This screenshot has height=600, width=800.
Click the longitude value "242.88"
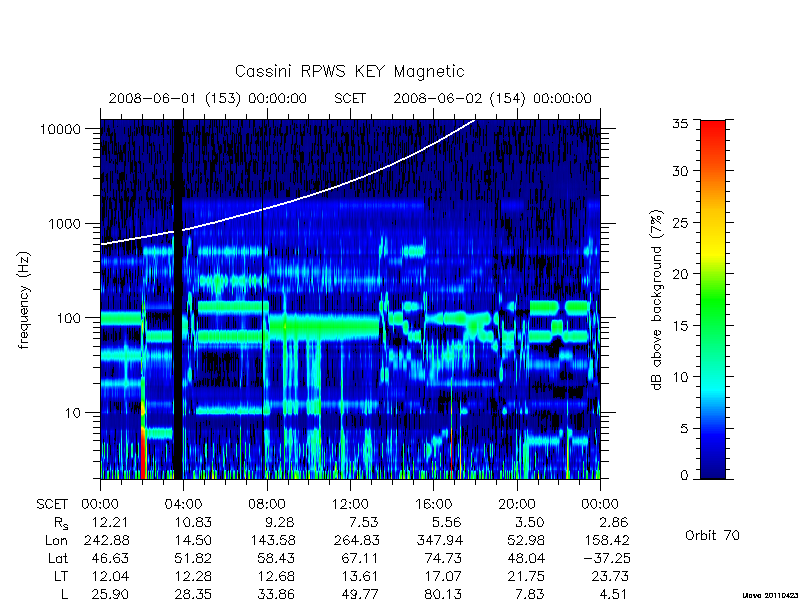[x=106, y=540]
